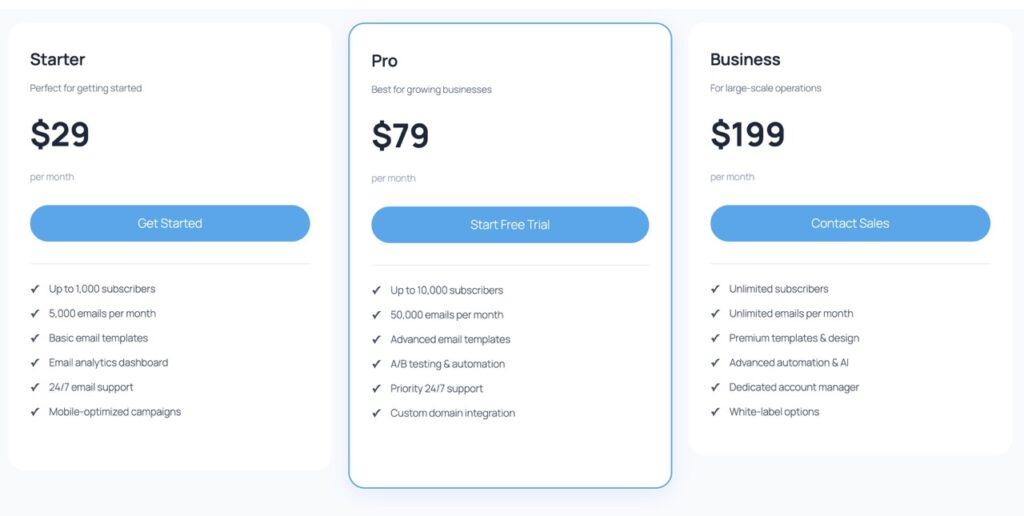Click the Advanced automation & AI feature

(789, 363)
